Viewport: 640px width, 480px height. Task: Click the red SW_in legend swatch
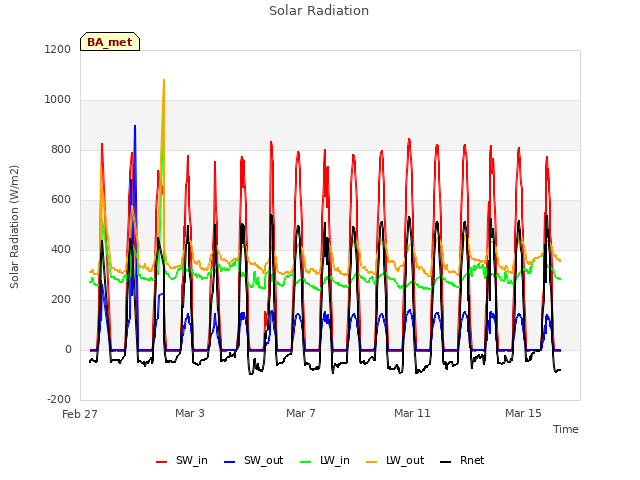click(162, 462)
